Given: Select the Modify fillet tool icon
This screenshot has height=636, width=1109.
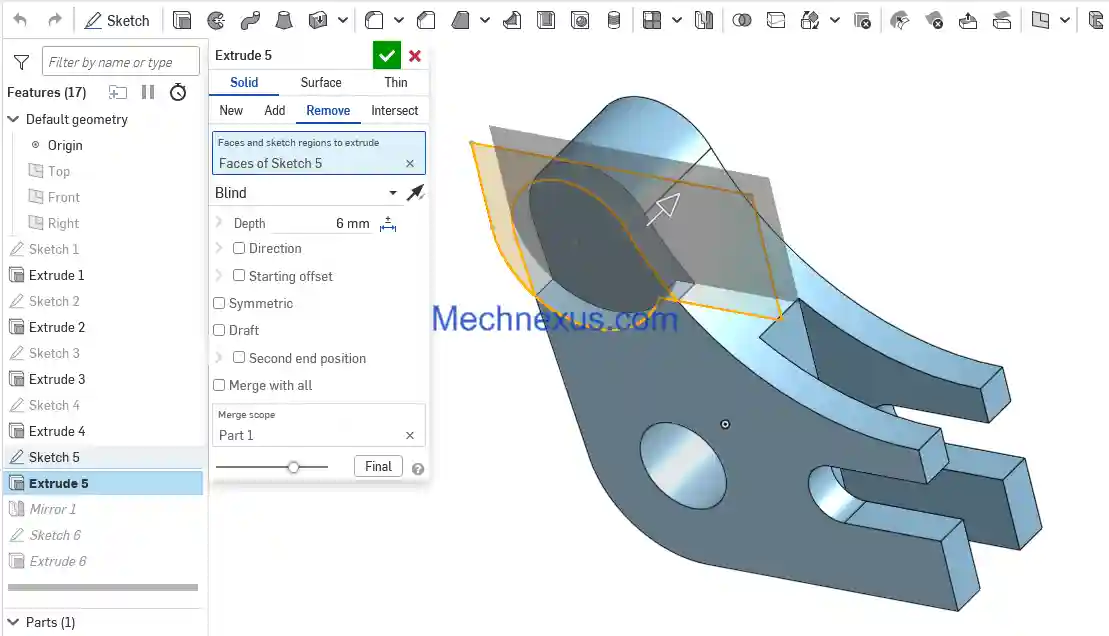Looking at the screenshot, I should 900,21.
